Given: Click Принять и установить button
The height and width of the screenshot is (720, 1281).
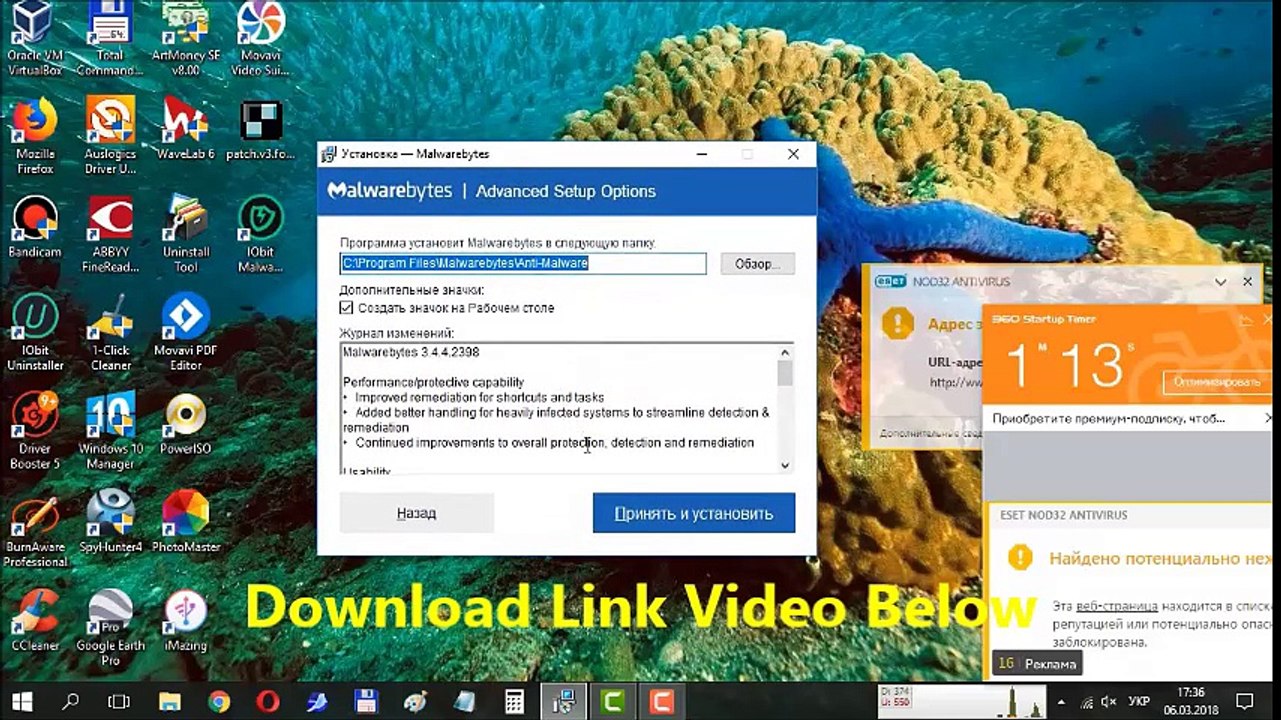Looking at the screenshot, I should point(694,513).
